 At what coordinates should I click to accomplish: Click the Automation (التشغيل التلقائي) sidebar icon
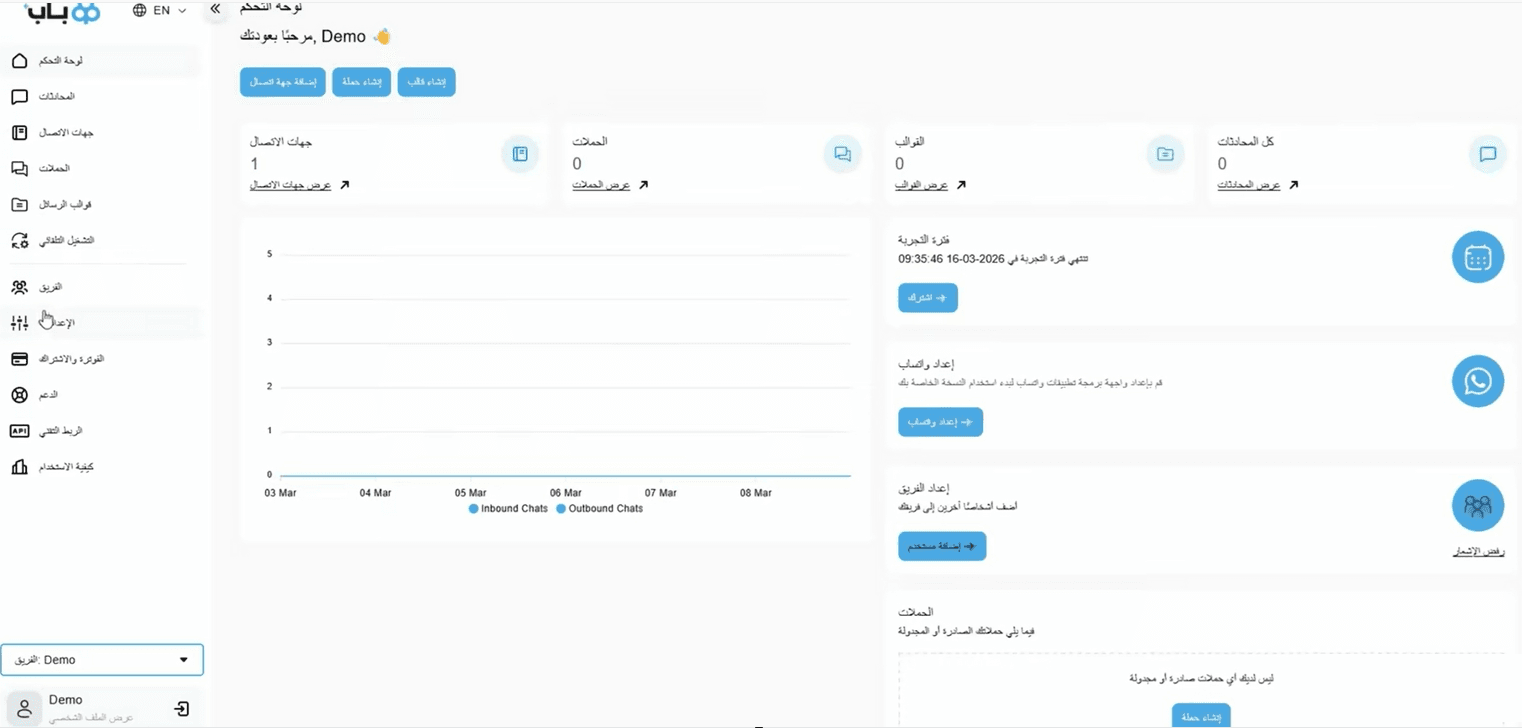pos(19,241)
